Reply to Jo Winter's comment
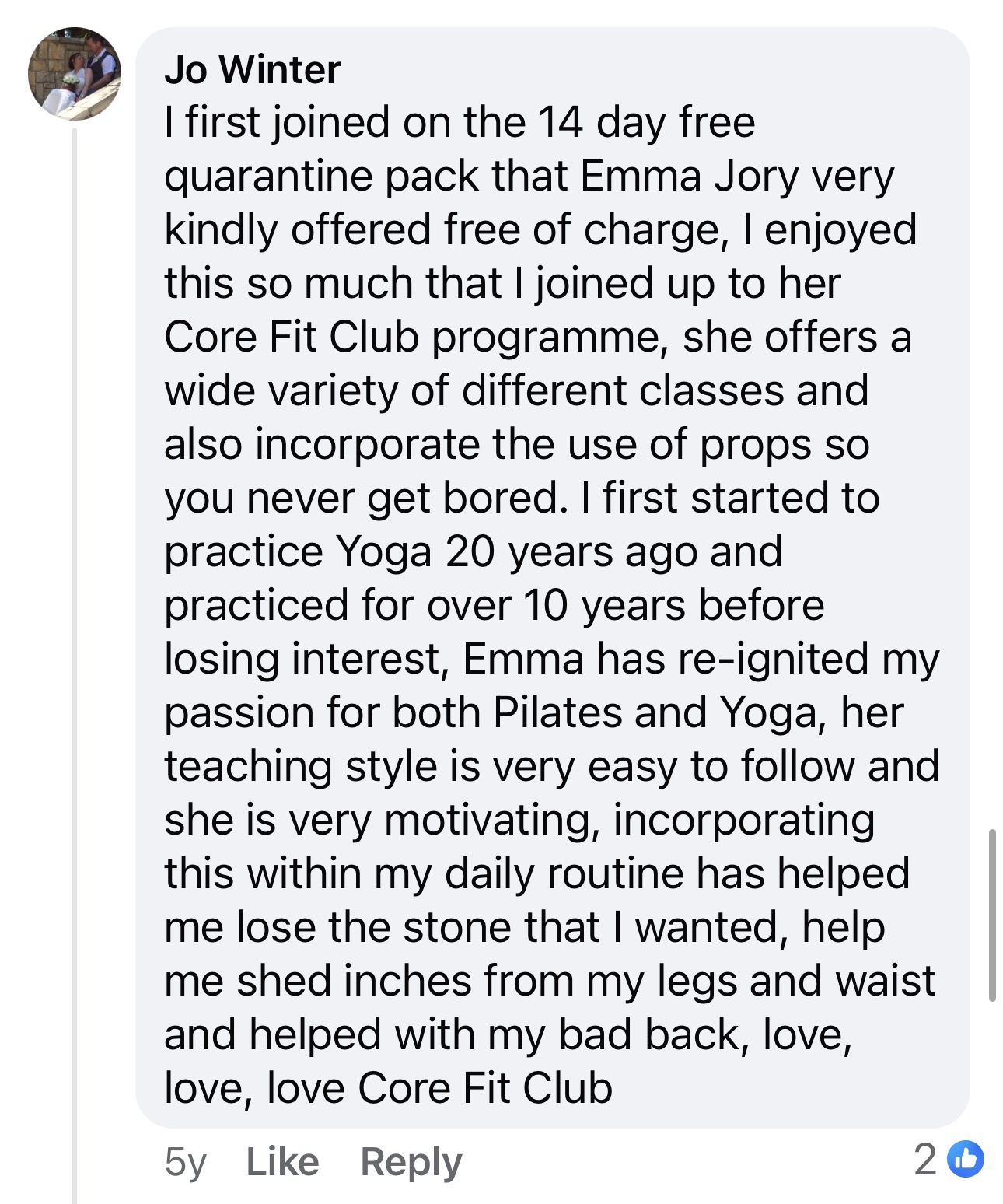Viewport: 1003px width, 1204px height. [x=411, y=1161]
